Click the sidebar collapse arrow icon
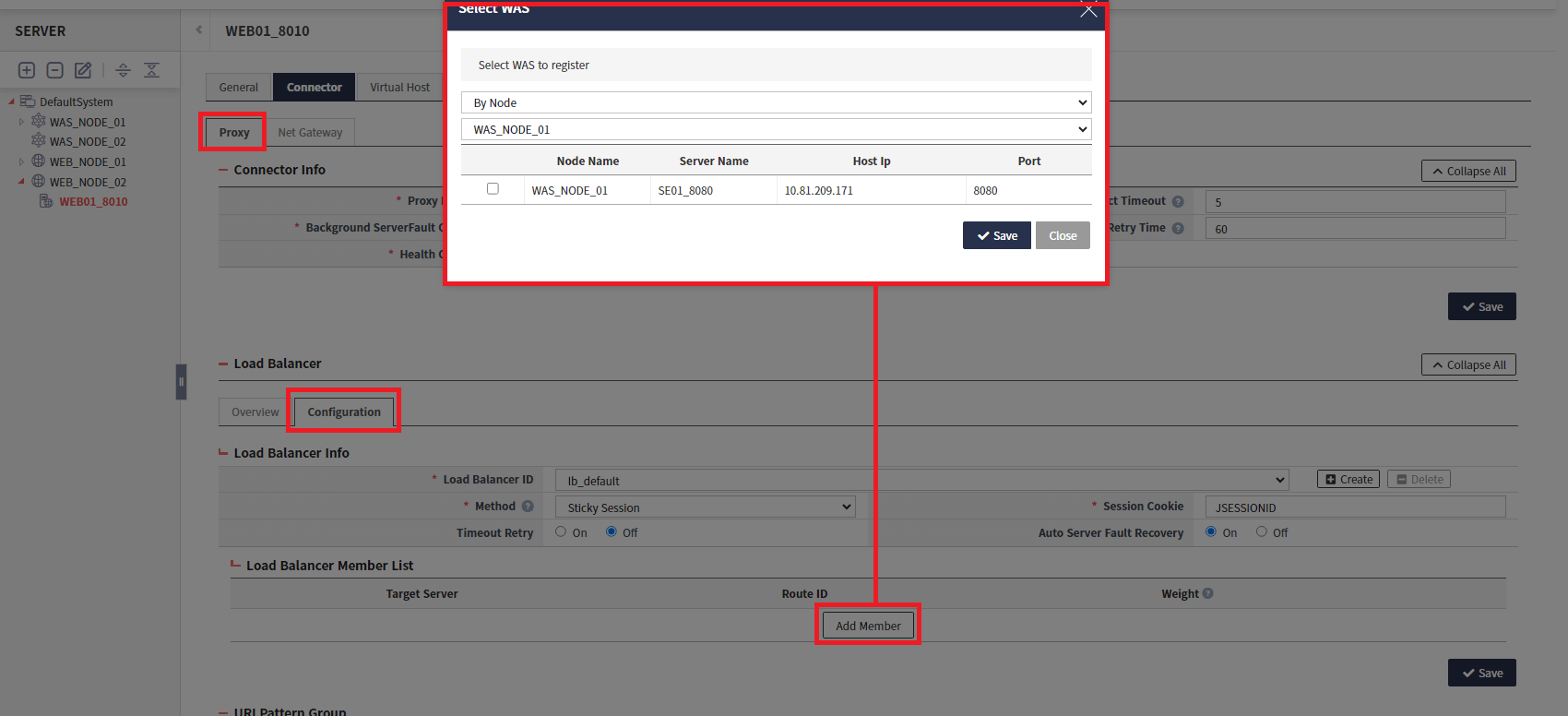Viewport: 1568px width, 716px height. tap(198, 30)
